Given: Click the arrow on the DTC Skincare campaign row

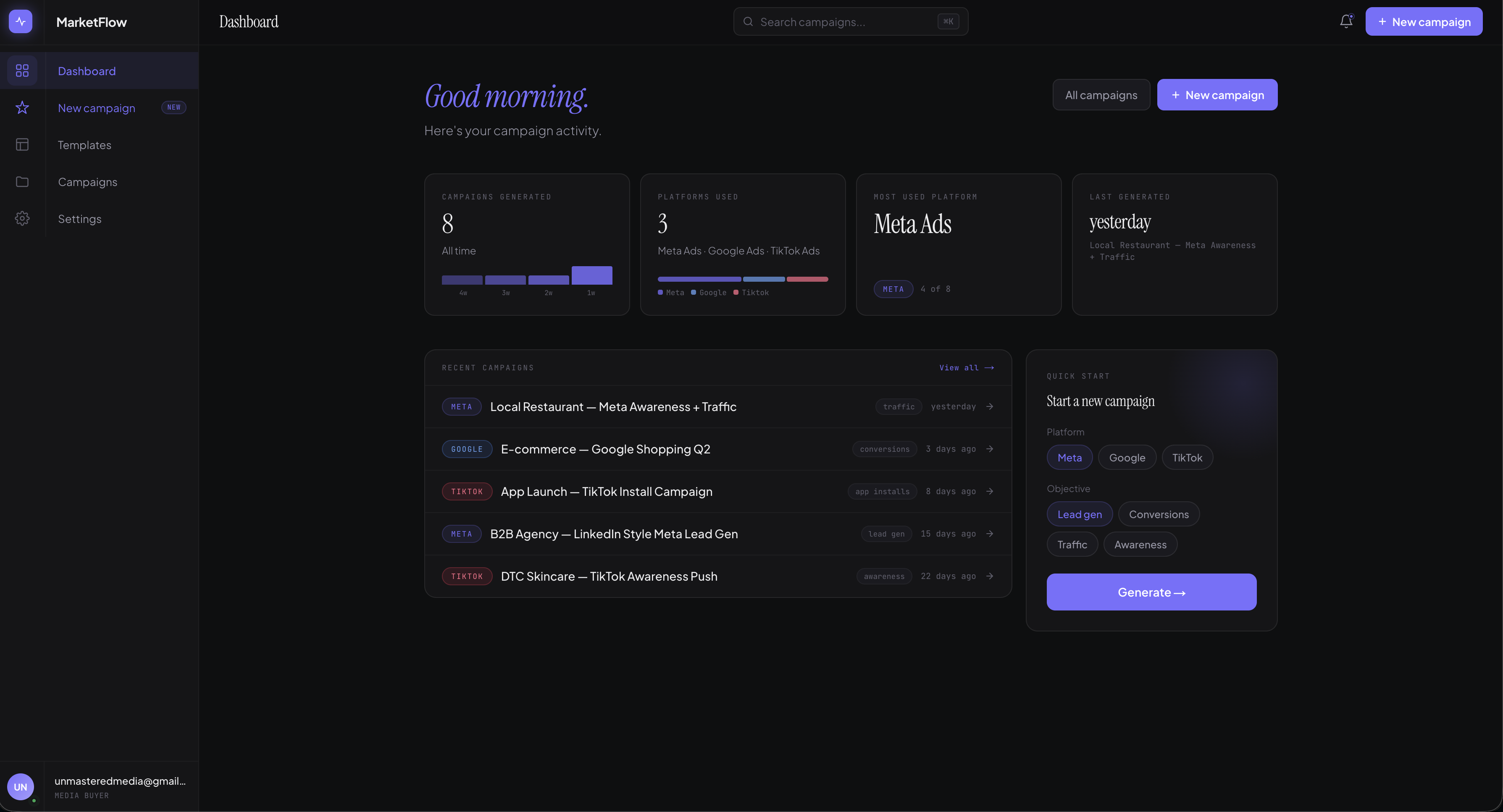Looking at the screenshot, I should (990, 576).
